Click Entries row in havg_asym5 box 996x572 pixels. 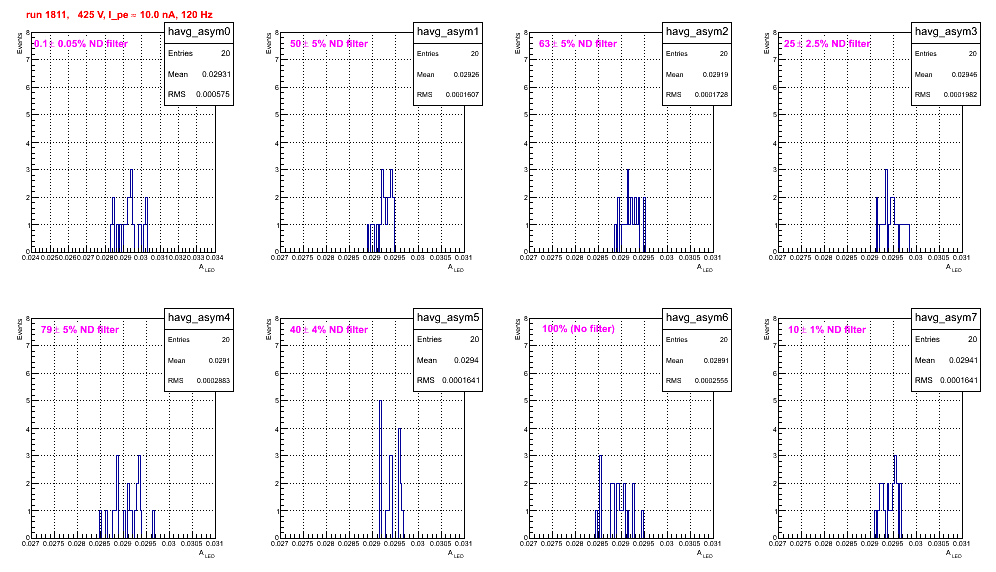[448, 340]
